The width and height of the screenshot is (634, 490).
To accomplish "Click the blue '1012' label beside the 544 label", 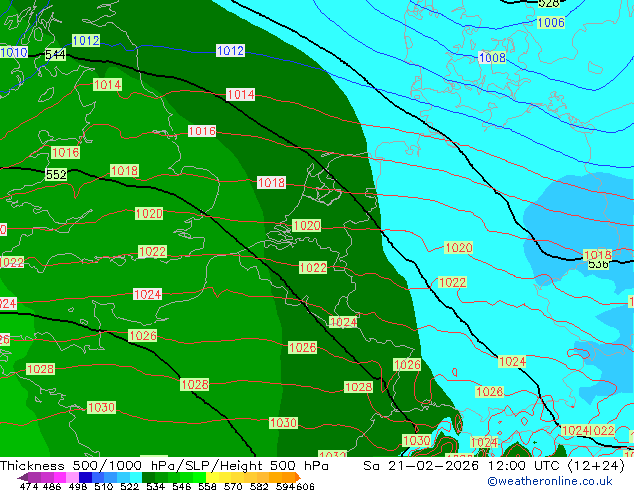I will click(x=86, y=40).
